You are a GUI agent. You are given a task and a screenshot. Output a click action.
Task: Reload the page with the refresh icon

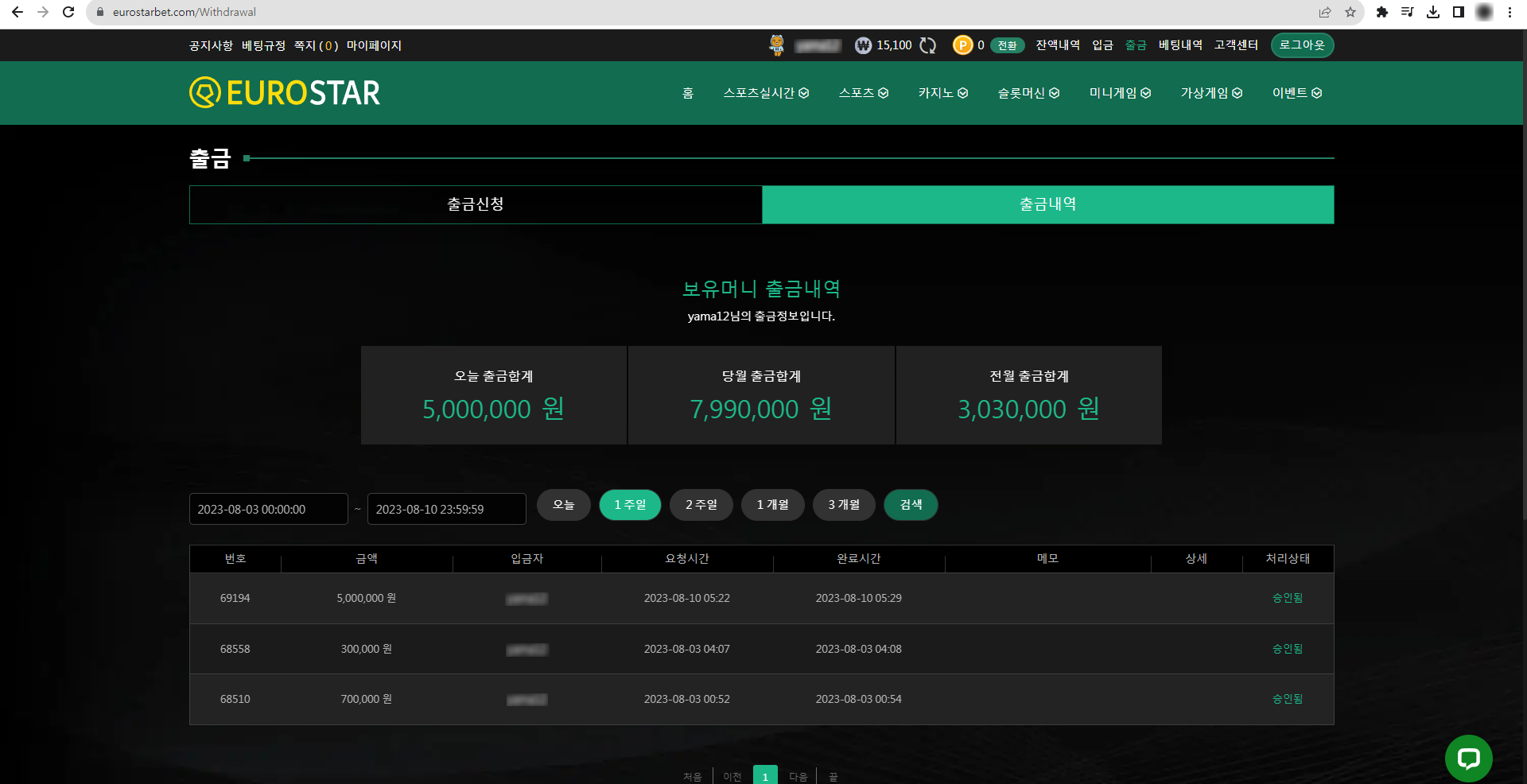68,12
